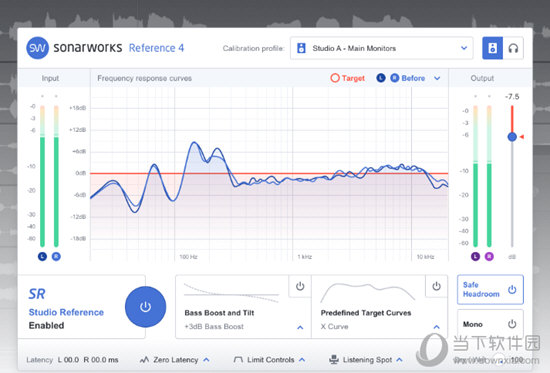Click the Zero Latency waveform icon

click(144, 360)
